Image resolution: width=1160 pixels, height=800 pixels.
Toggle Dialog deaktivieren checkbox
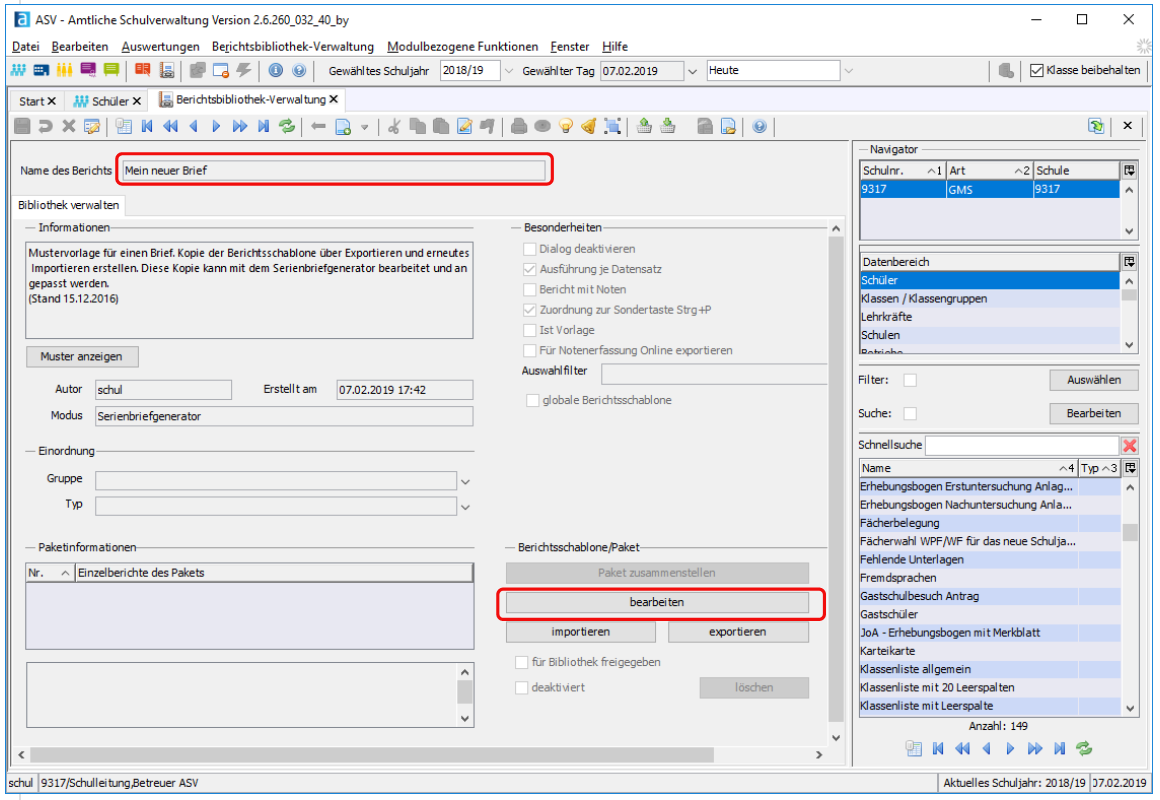pos(530,249)
